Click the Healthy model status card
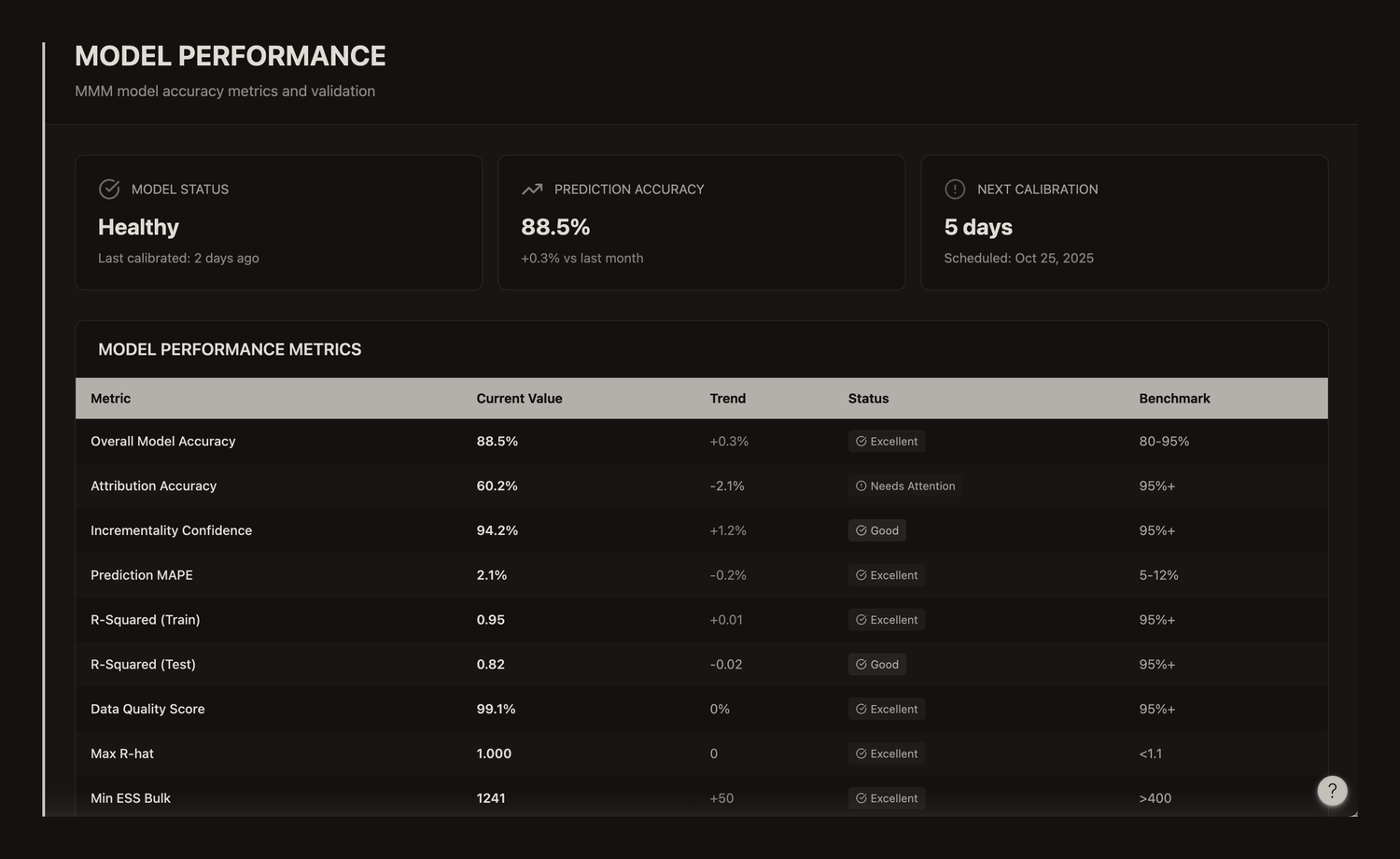 pyautogui.click(x=279, y=222)
